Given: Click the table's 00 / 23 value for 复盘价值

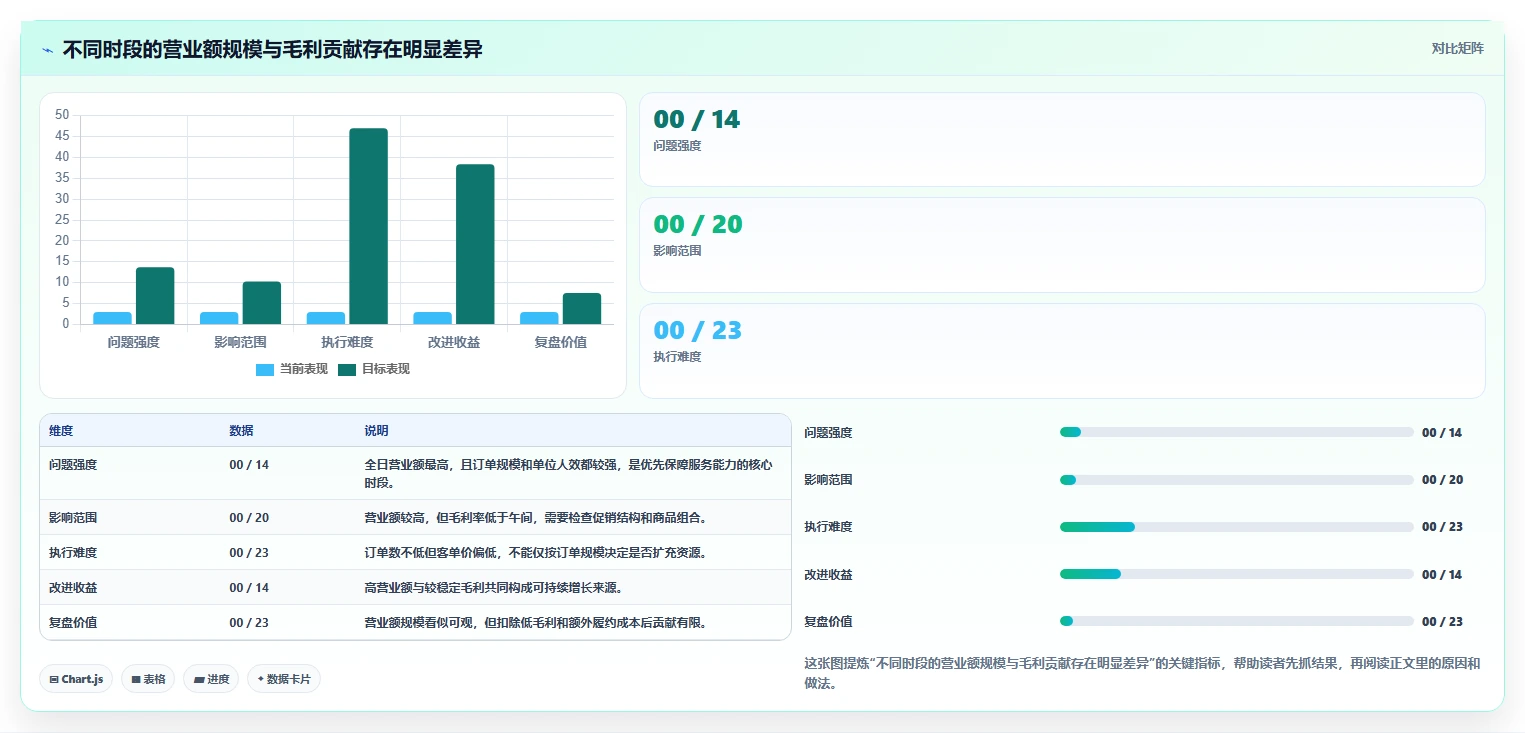Looking at the screenshot, I should click(249, 623).
